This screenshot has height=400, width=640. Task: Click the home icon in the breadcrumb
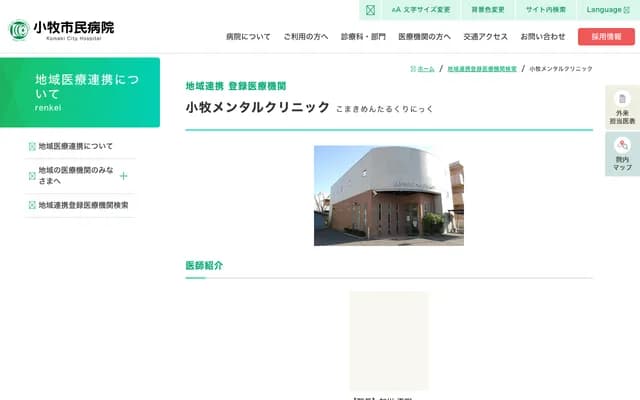413,69
